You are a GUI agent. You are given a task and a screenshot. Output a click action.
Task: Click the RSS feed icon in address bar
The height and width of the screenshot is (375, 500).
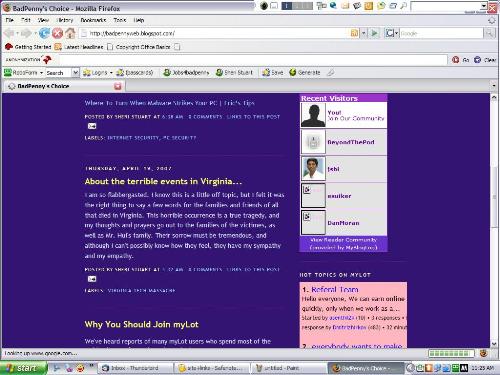pos(354,33)
